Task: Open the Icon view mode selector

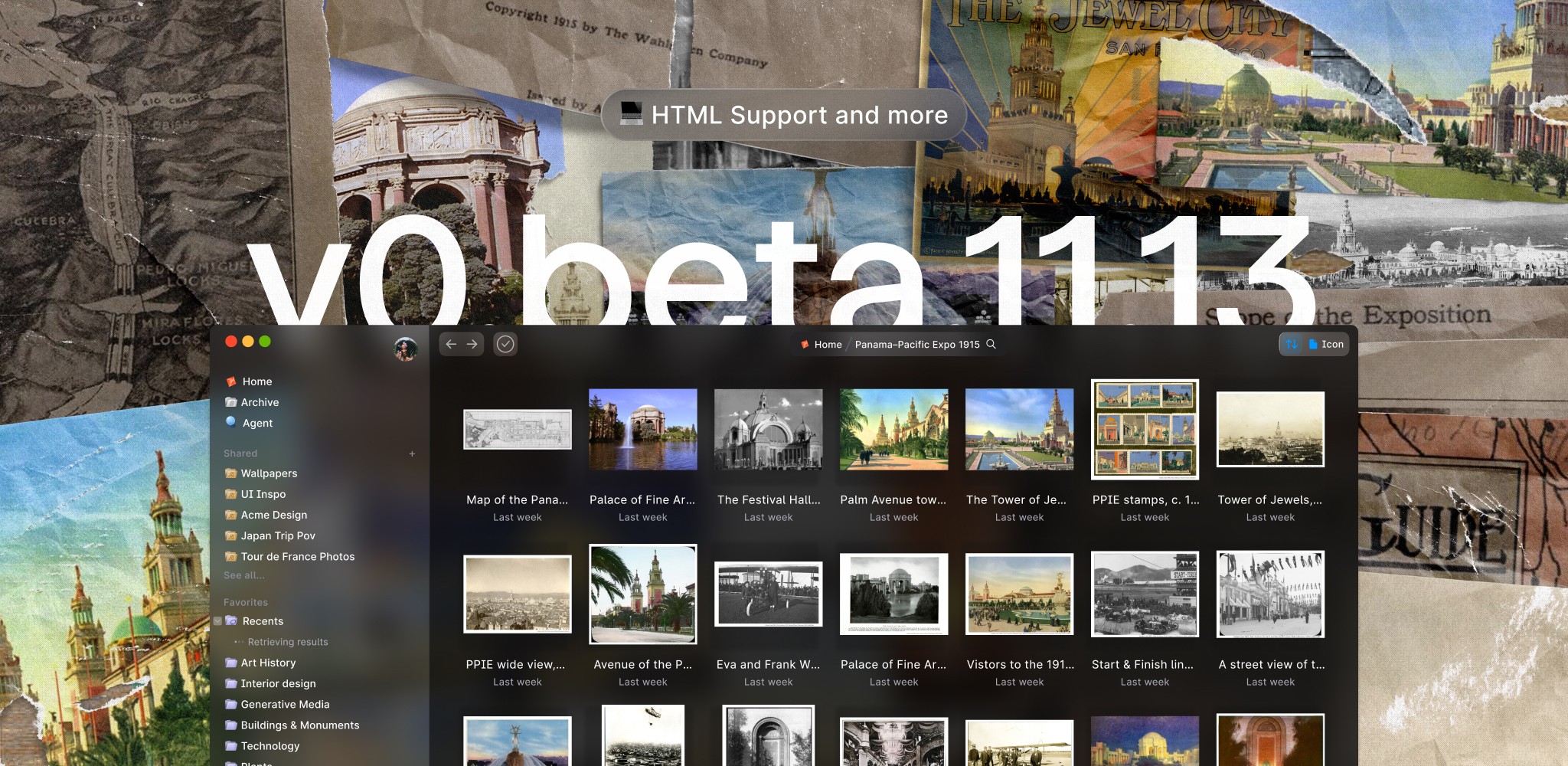Action: tap(1326, 345)
